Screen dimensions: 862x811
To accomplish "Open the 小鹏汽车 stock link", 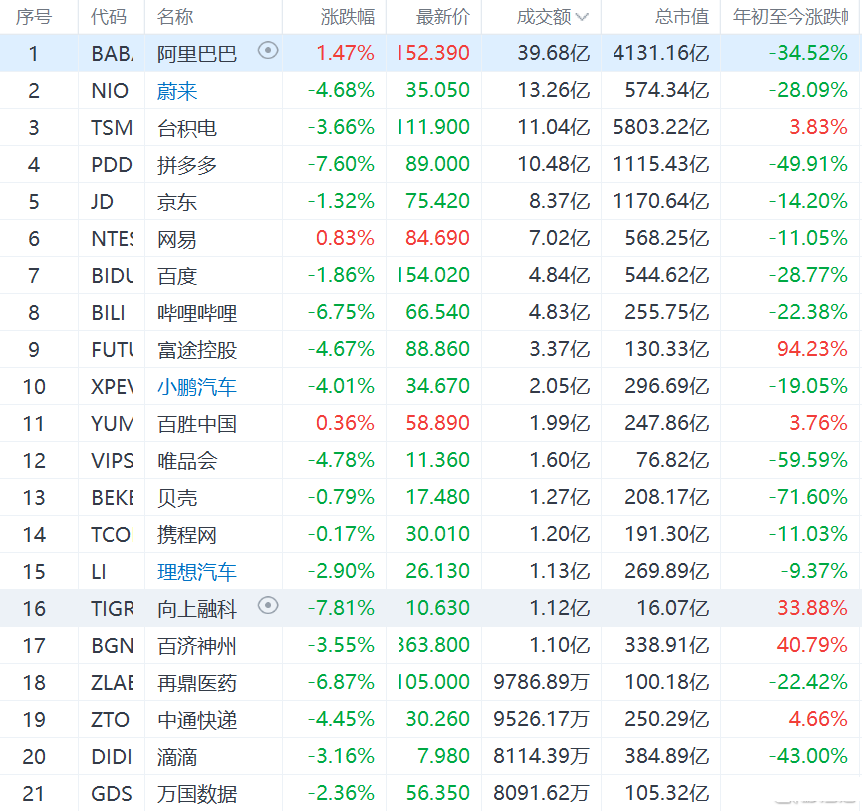I will (197, 387).
